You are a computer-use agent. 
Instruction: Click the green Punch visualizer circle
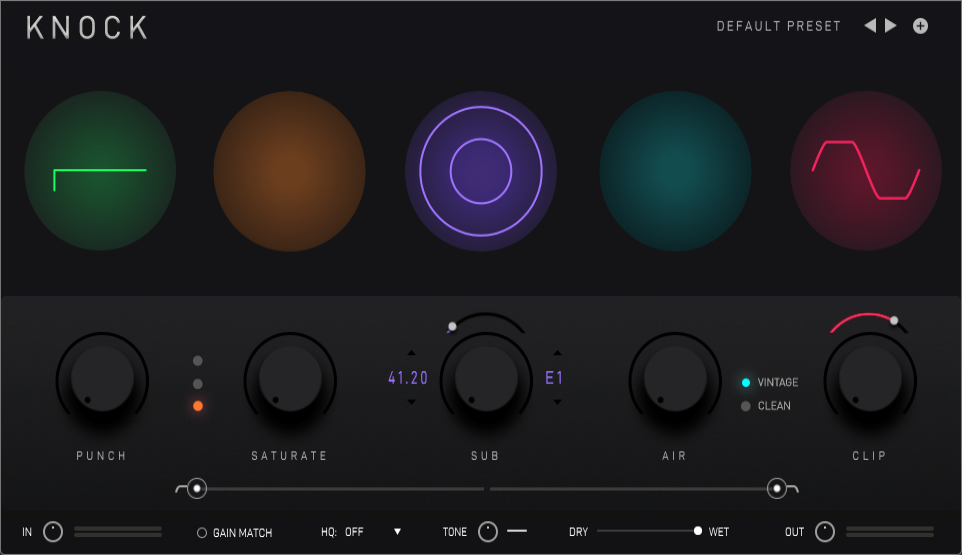pyautogui.click(x=100, y=174)
